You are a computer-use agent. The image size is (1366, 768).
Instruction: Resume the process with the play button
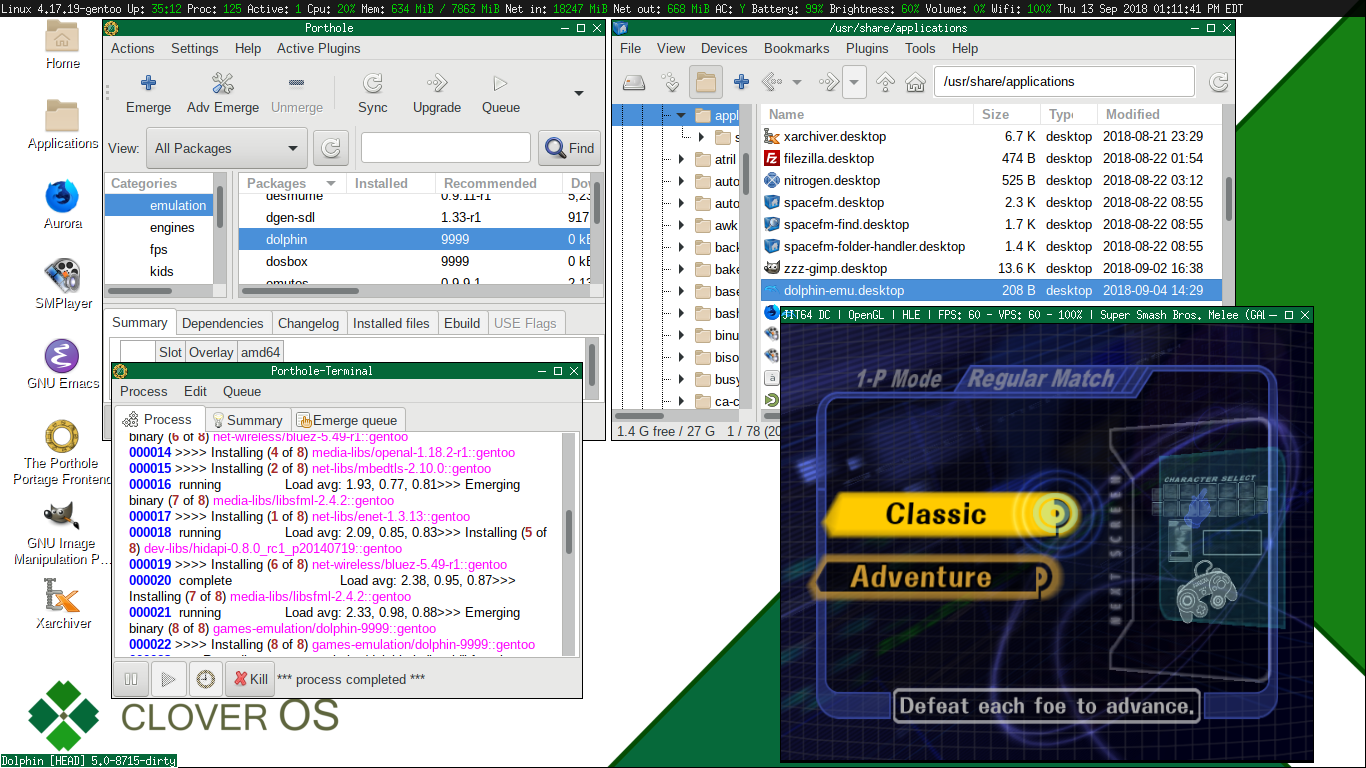[168, 679]
